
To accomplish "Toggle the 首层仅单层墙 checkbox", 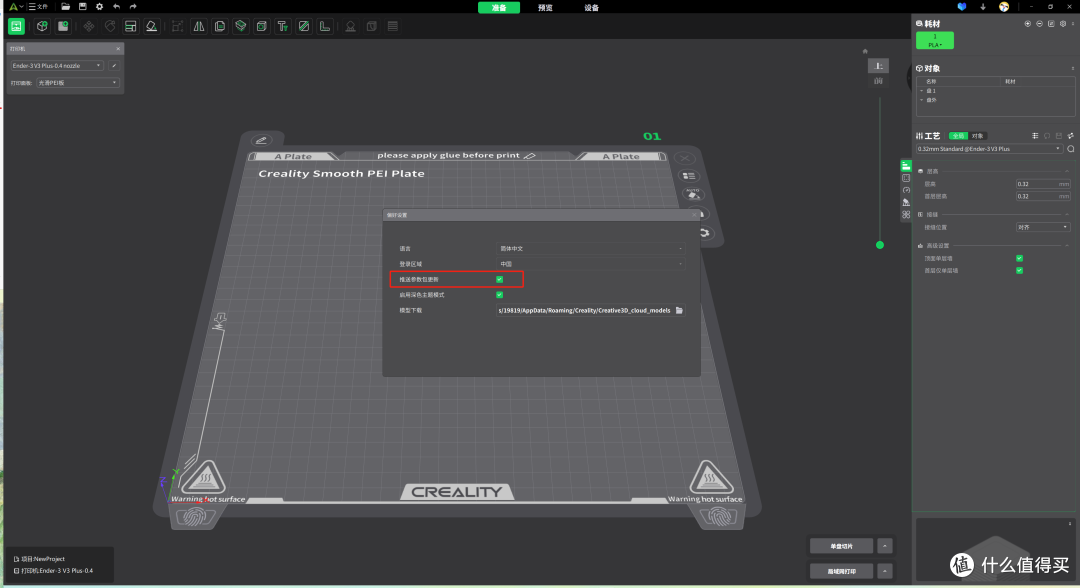I will point(1019,271).
